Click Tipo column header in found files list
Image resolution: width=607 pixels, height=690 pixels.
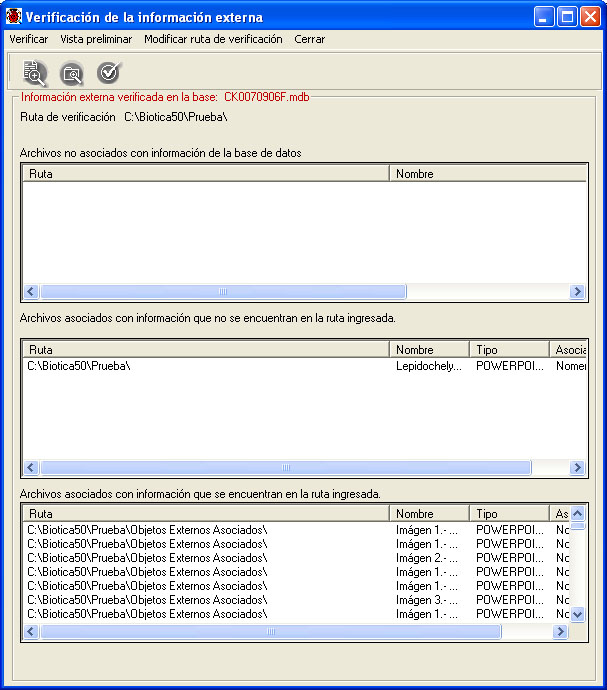509,514
